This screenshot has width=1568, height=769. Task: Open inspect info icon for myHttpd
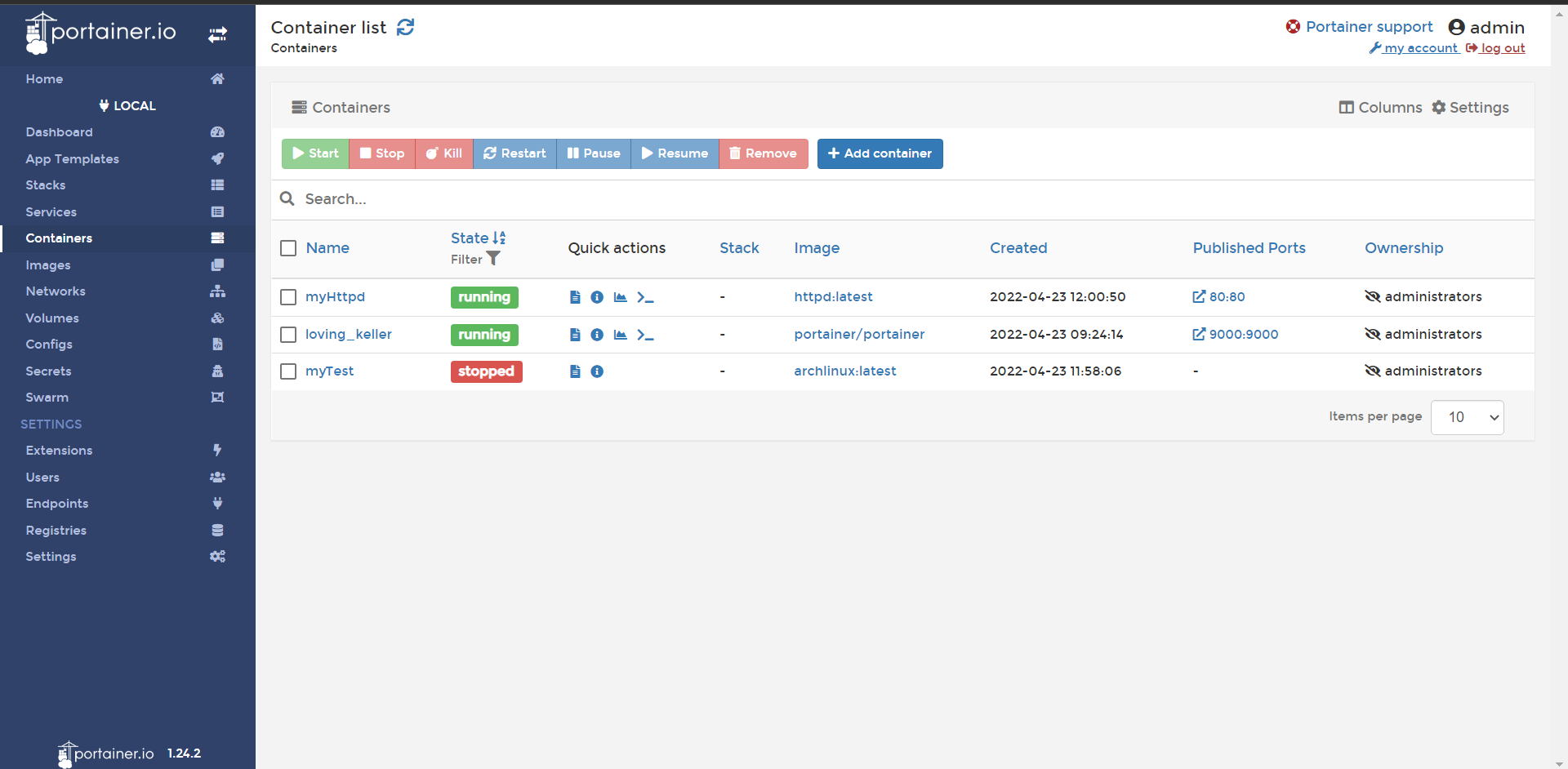pyautogui.click(x=597, y=297)
